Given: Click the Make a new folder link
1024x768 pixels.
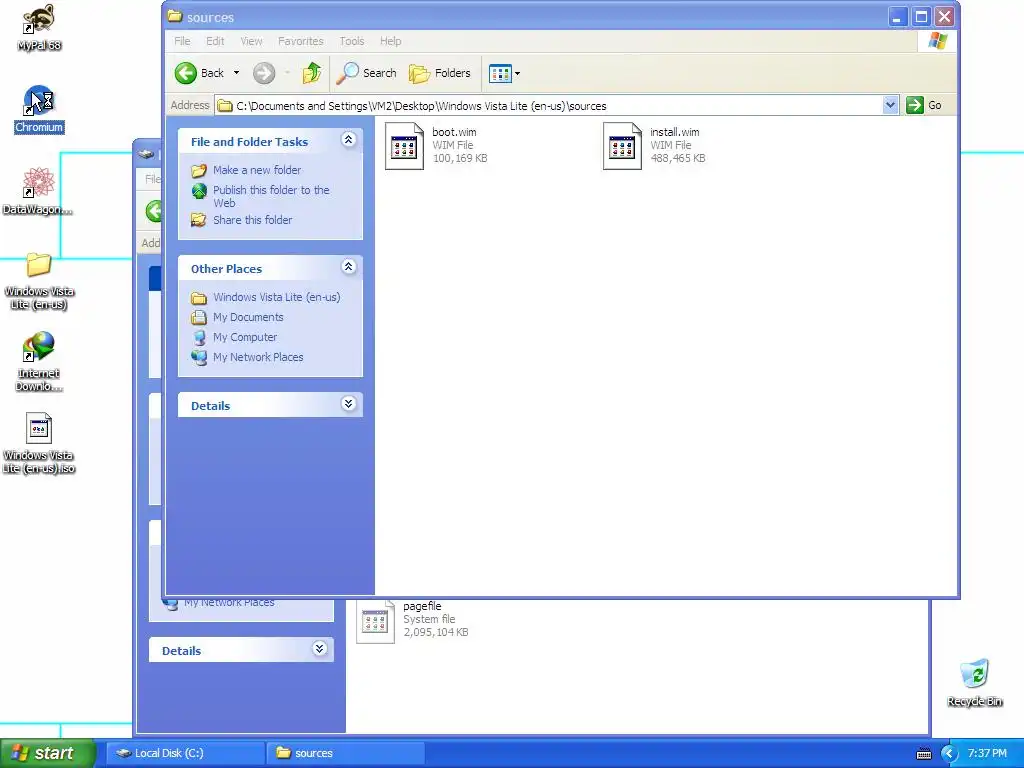Looking at the screenshot, I should coord(257,170).
